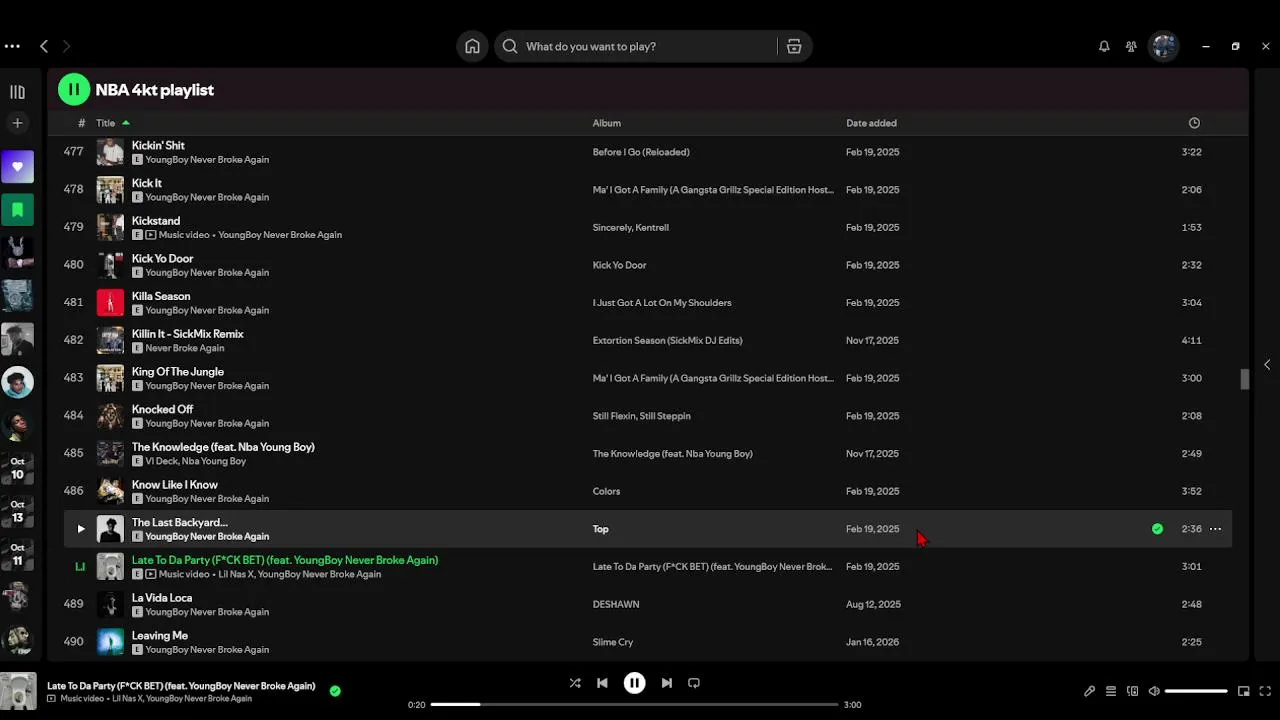Screen dimensions: 1280x720
Task: Open Your Episodes green bookmark in the sidebar
Action: pos(17,210)
